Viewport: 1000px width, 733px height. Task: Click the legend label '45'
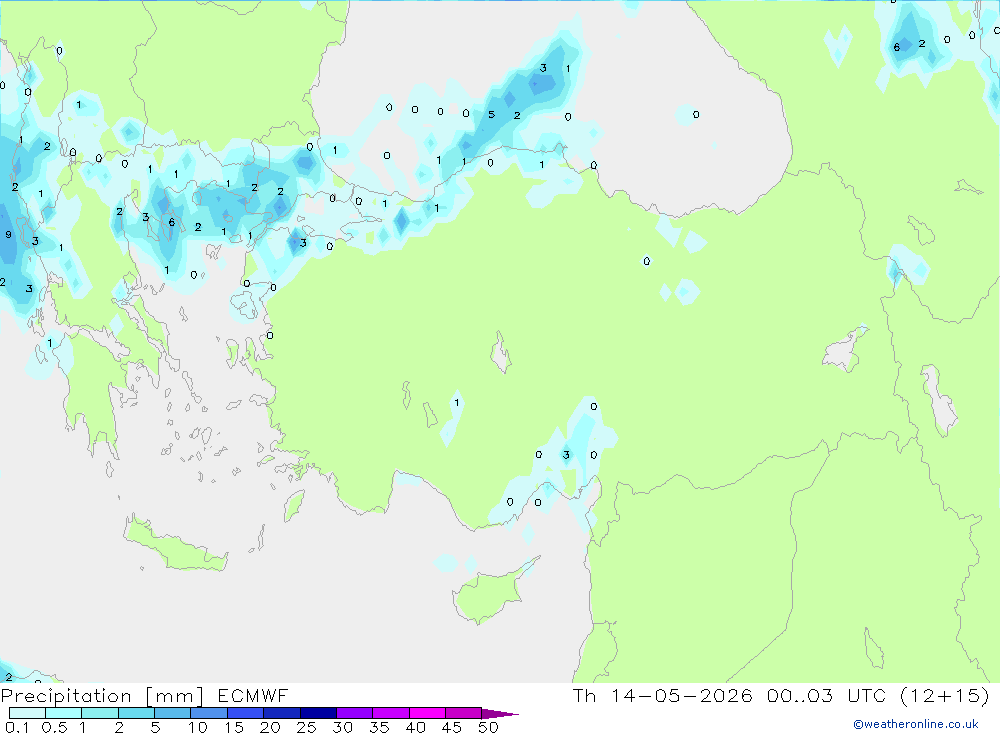point(452,727)
